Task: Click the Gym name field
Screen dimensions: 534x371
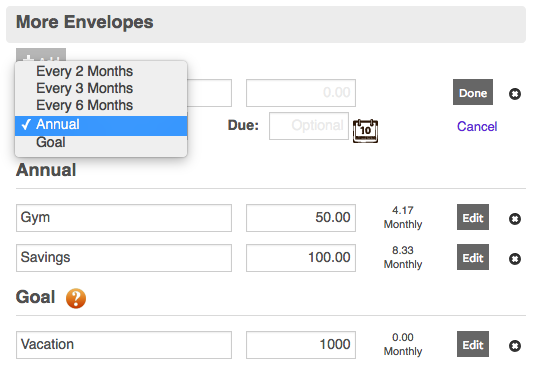Action: [124, 218]
